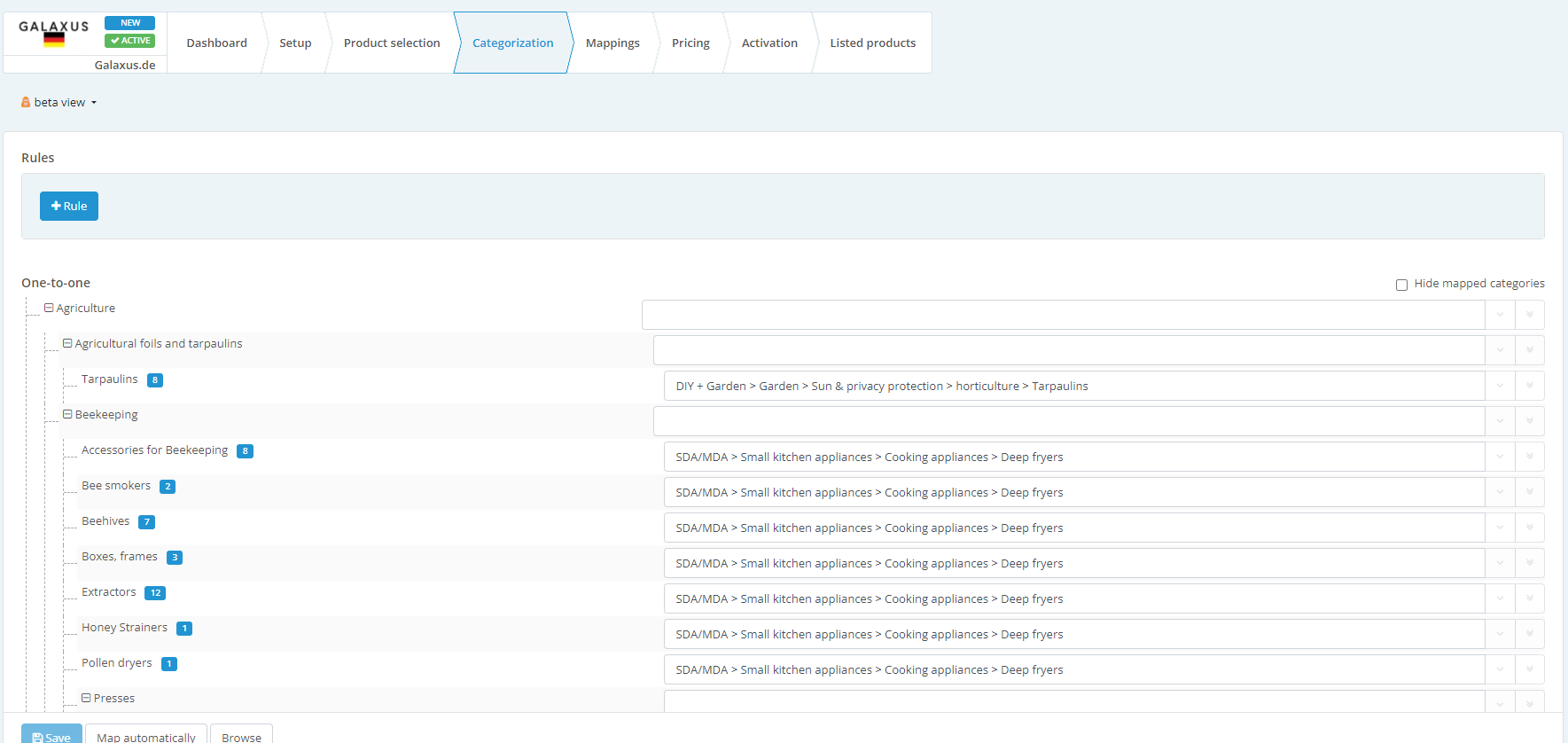Image resolution: width=1568 pixels, height=743 pixels.
Task: Collapse the Agricultural foils and tarpaulins node
Action: 67,344
